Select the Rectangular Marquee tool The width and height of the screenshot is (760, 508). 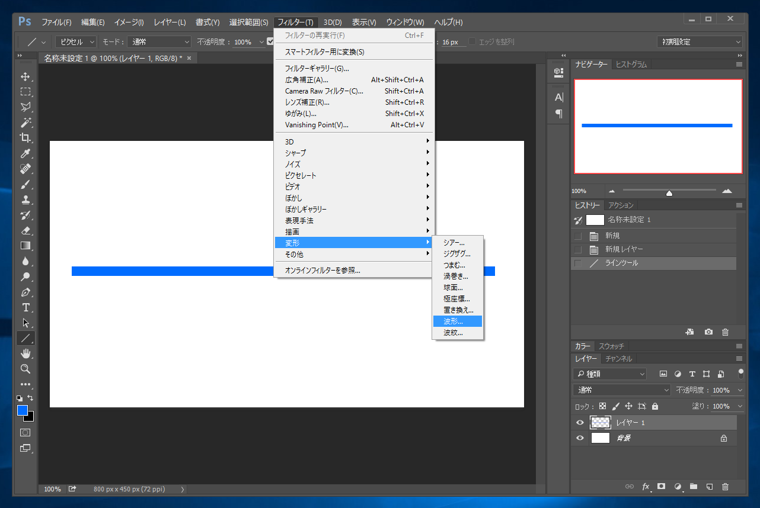tap(26, 92)
